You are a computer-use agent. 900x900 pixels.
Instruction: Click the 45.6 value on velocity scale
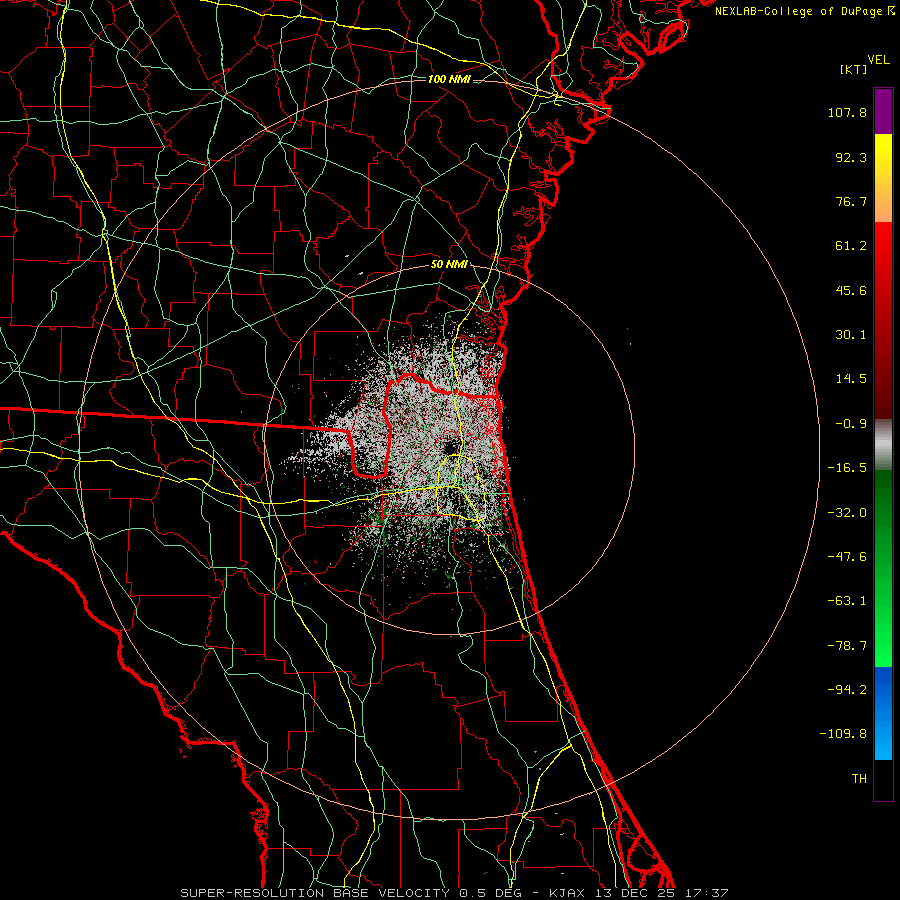[x=851, y=290]
